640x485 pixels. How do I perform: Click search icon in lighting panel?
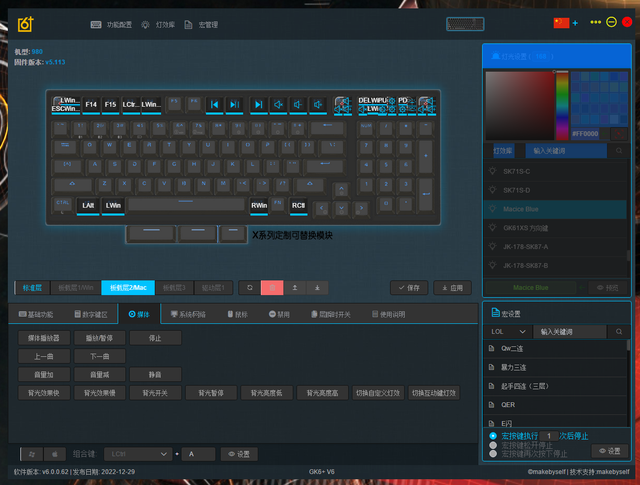point(619,151)
